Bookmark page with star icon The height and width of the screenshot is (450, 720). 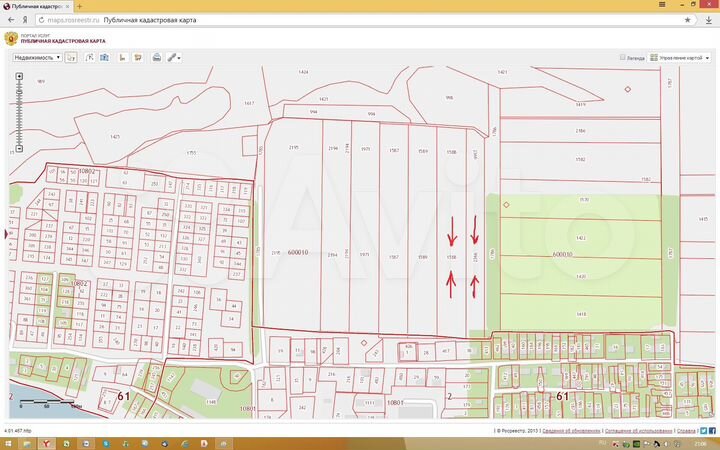[687, 20]
